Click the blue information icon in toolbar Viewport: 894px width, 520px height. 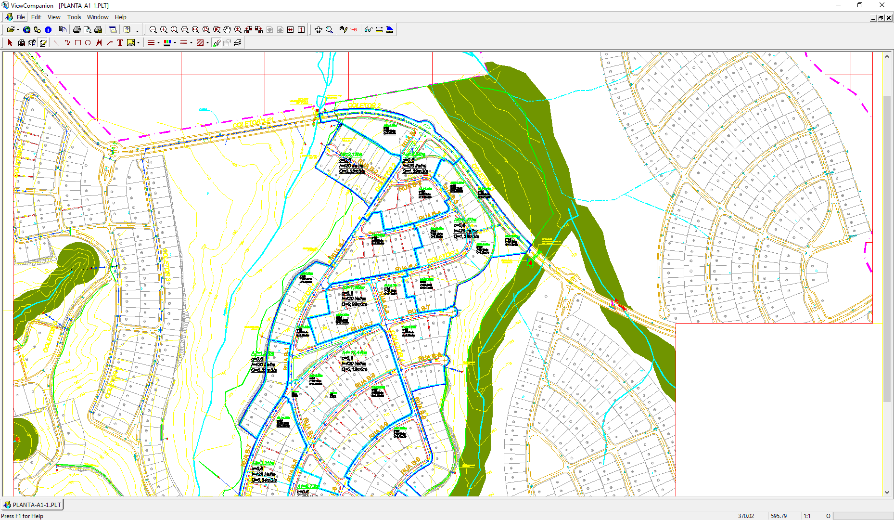click(48, 30)
